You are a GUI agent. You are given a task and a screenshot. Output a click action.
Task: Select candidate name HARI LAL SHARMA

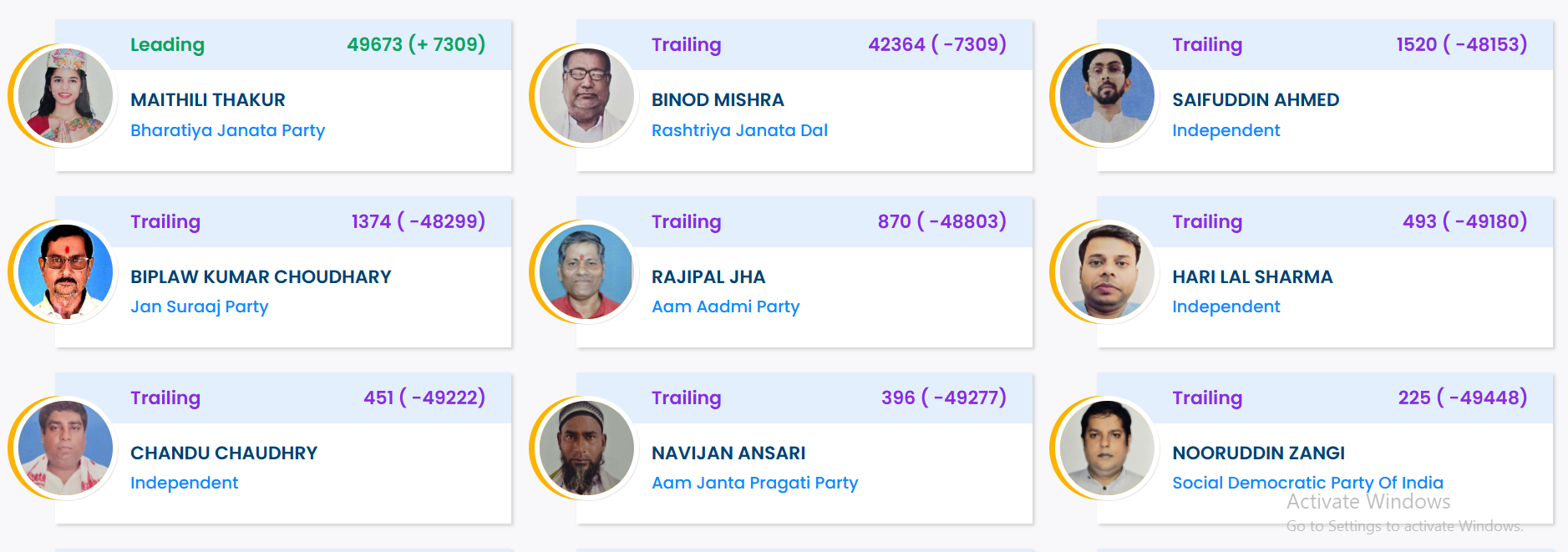[1252, 276]
